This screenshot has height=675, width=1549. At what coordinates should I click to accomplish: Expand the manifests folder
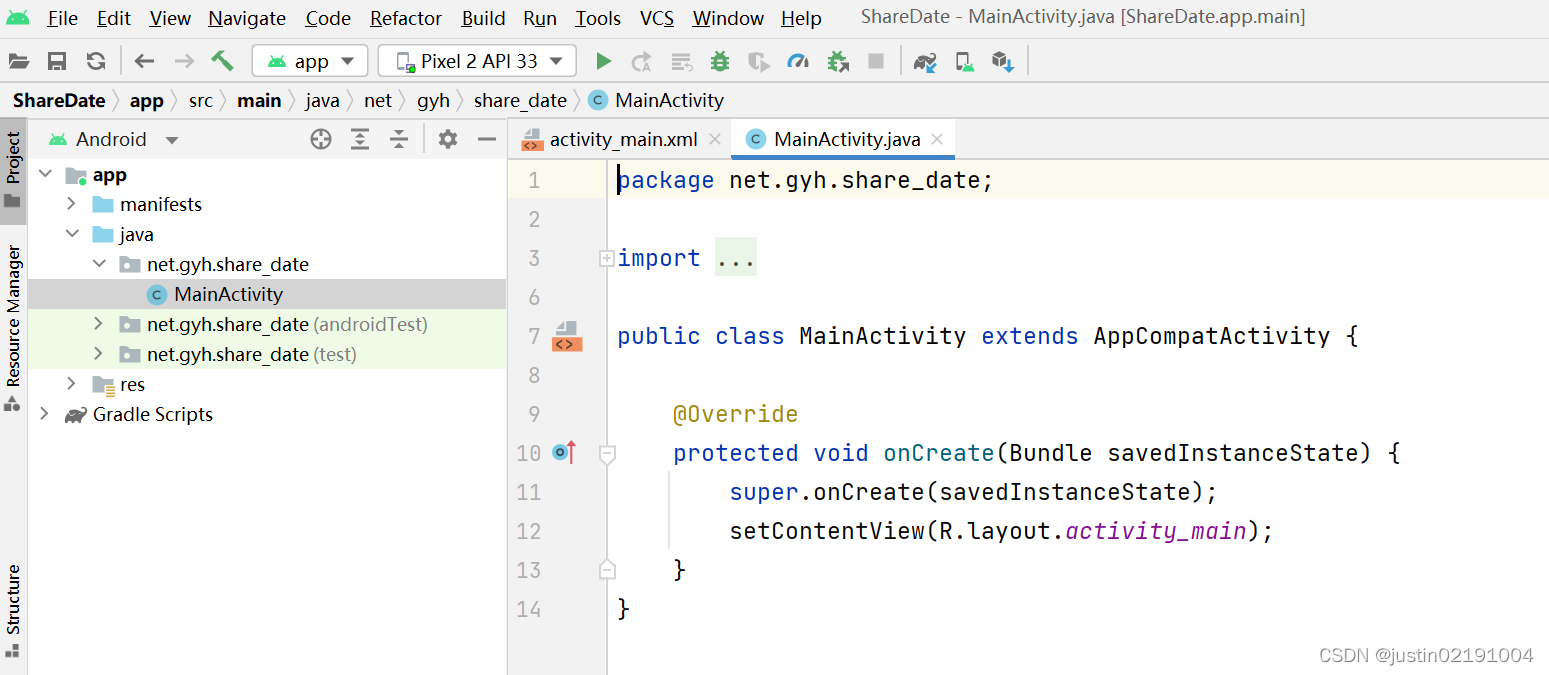pos(71,204)
